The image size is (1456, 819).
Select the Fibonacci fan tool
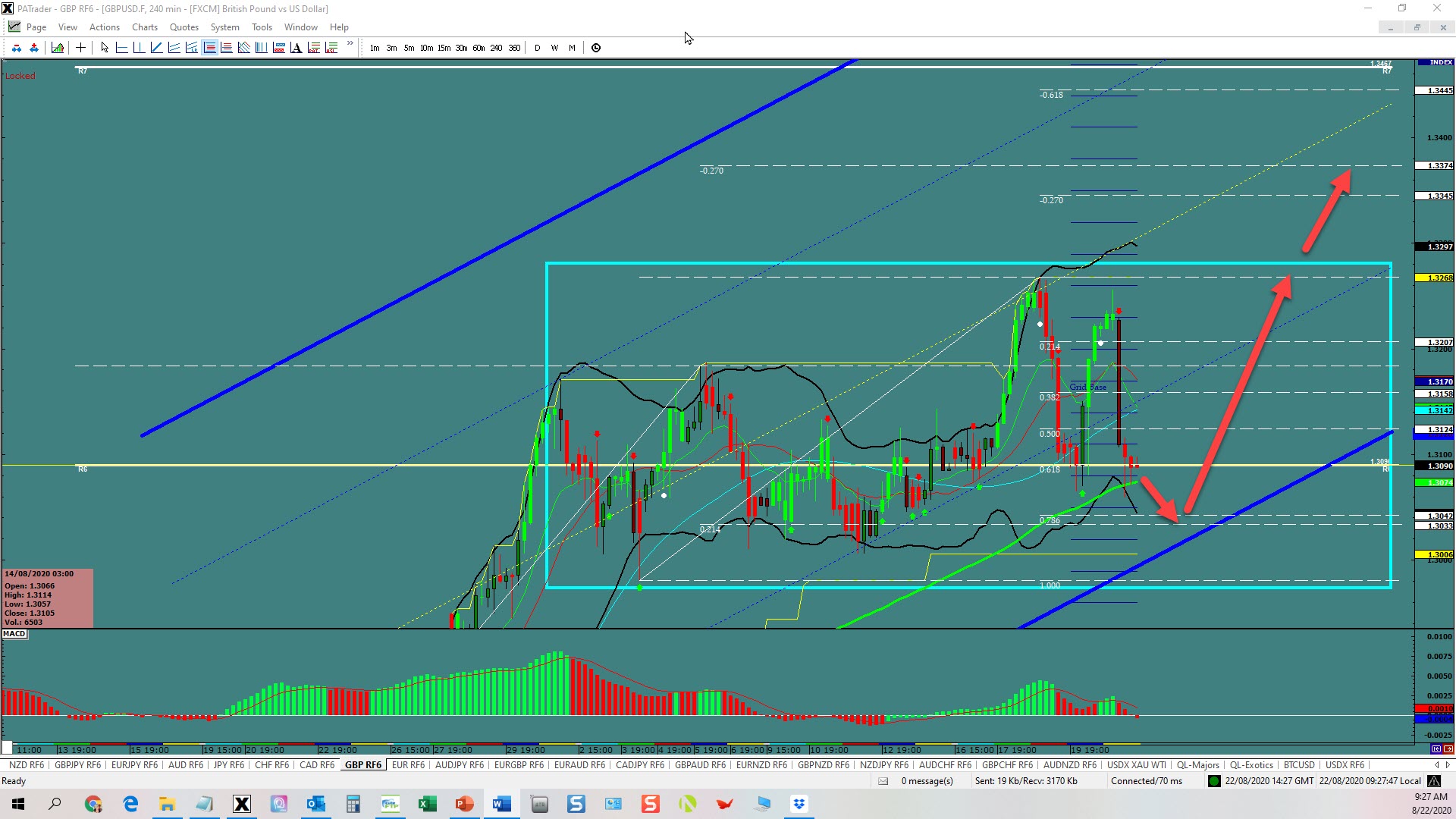tap(244, 48)
